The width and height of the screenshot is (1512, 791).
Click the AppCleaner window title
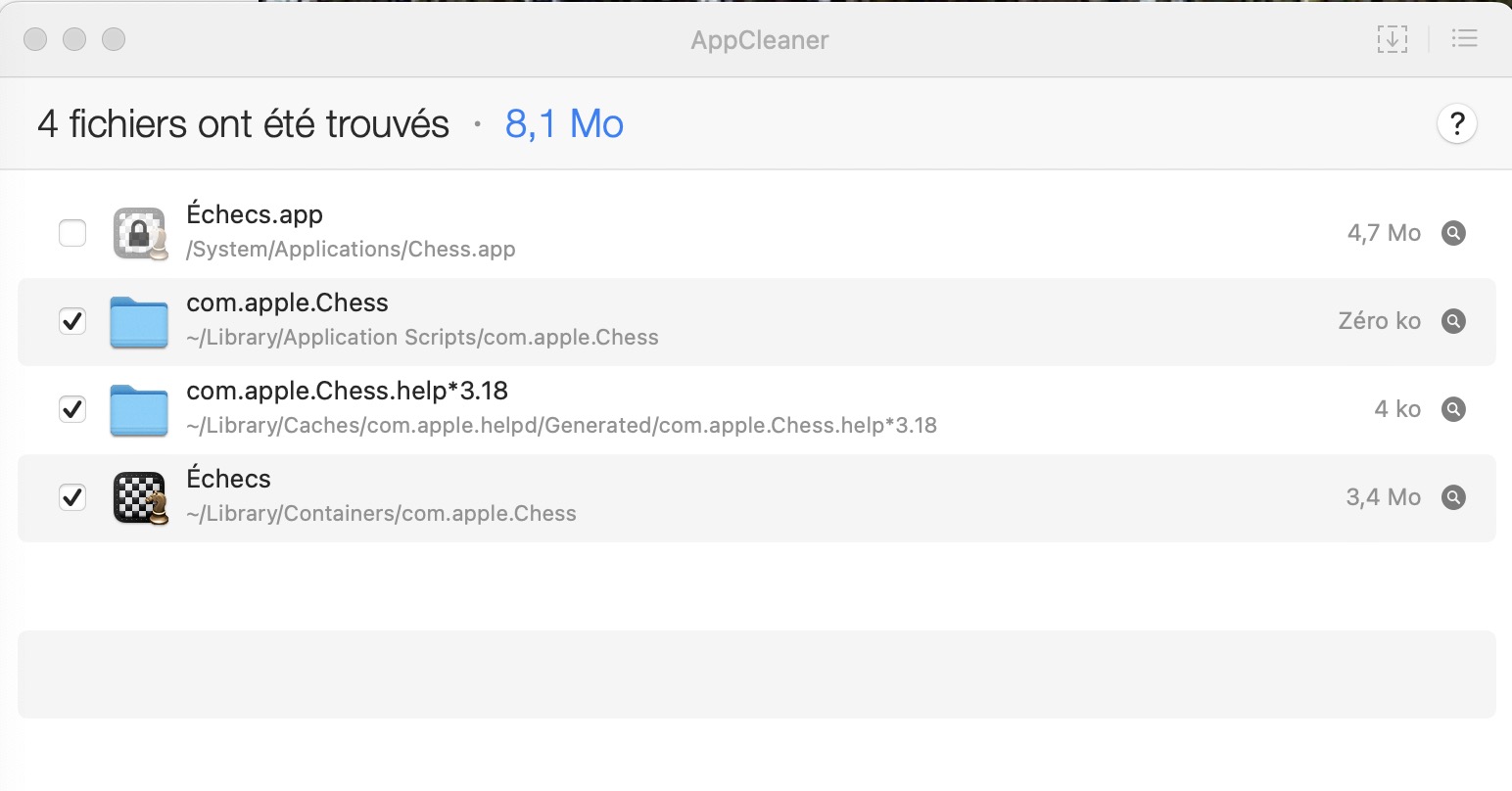coord(759,40)
